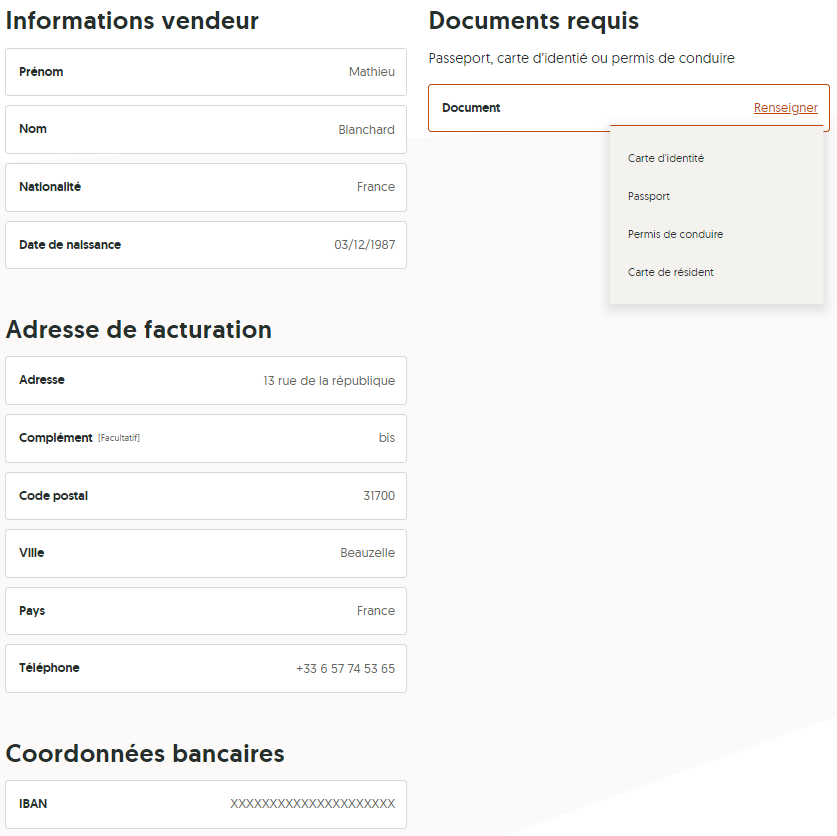Edit the Téléphone number field
This screenshot has width=837, height=836.
pos(206,668)
